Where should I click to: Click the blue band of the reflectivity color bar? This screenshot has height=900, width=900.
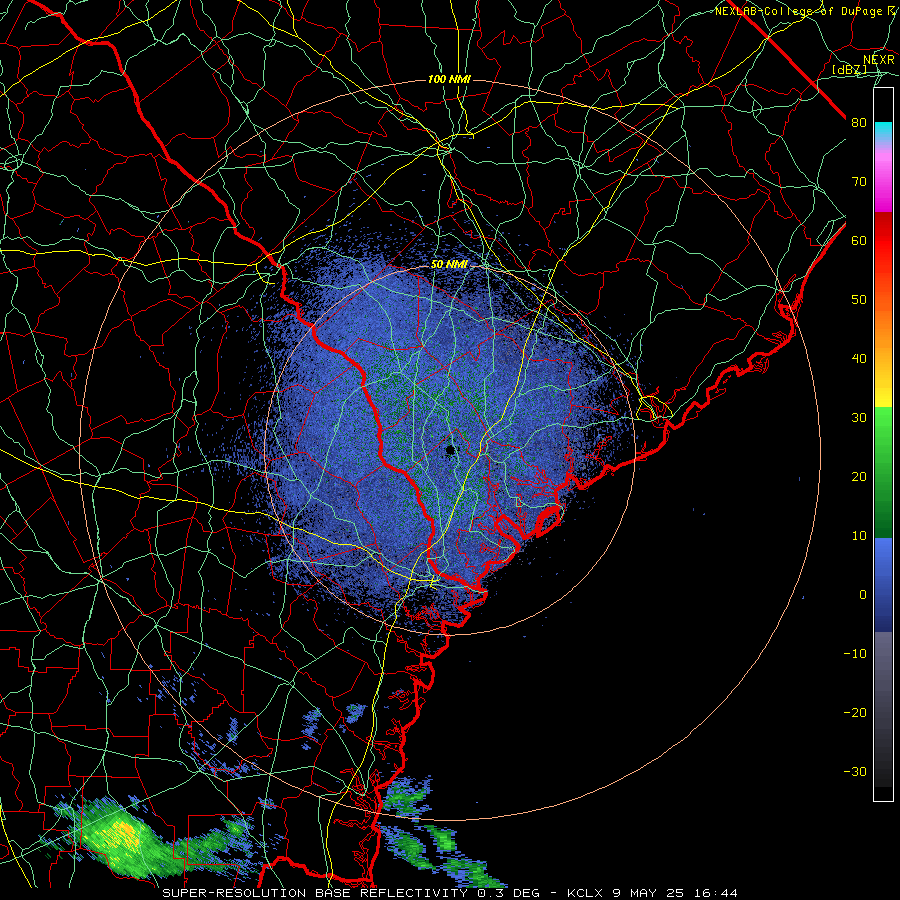tap(883, 584)
